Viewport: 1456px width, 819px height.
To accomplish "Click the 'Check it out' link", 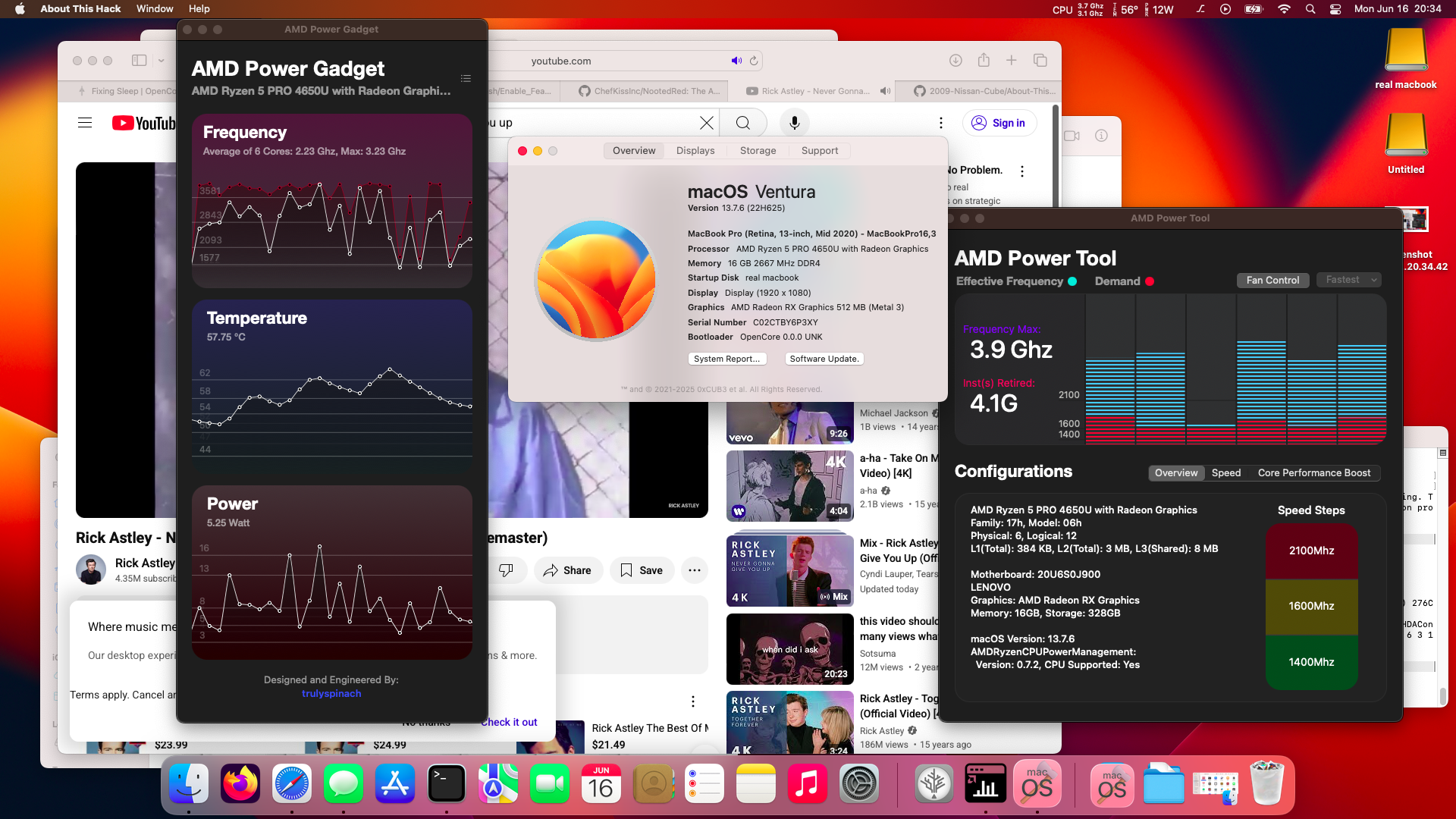I will point(509,722).
